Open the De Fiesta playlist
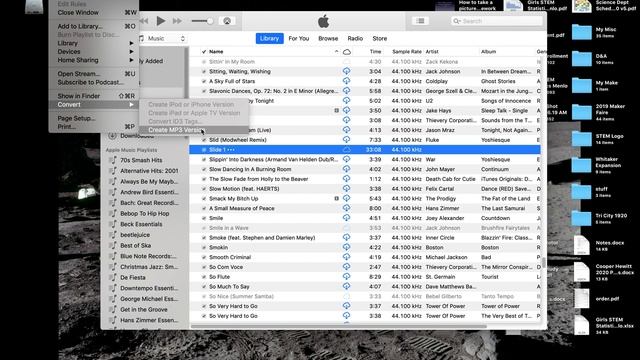Viewport: 640px width, 360px height. pos(133,278)
